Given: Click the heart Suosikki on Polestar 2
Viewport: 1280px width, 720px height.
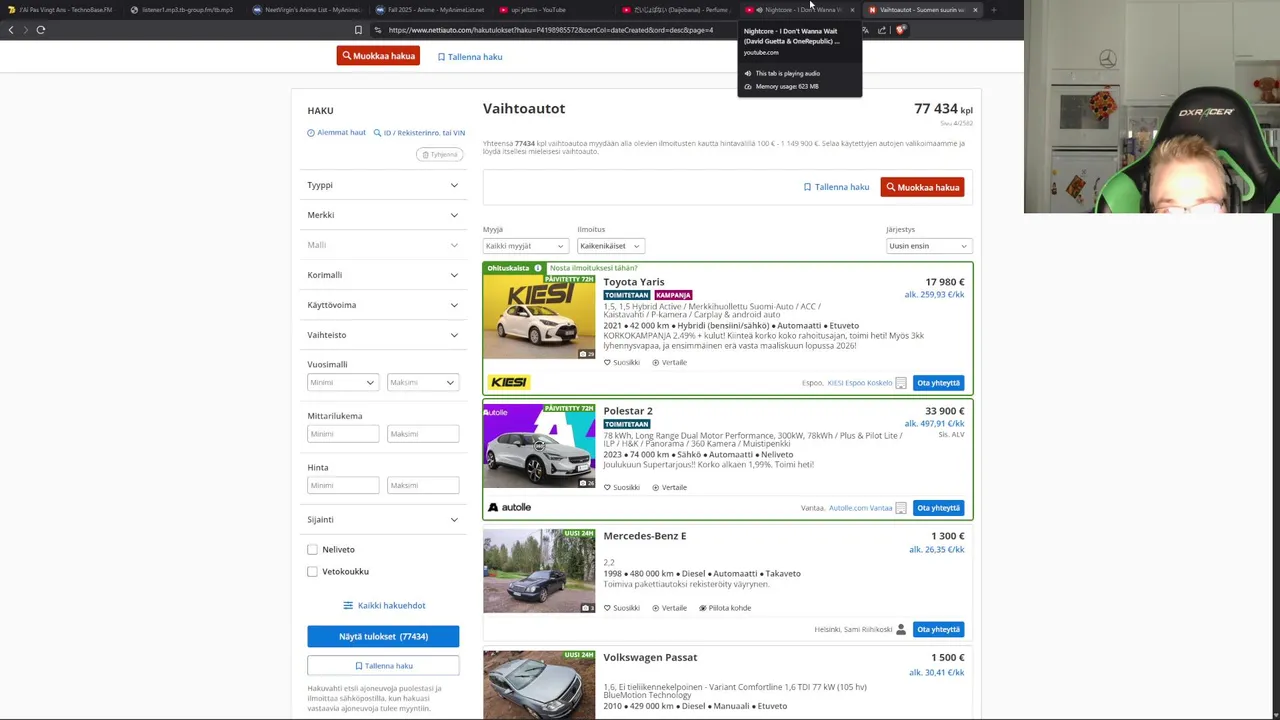Looking at the screenshot, I should tap(621, 487).
